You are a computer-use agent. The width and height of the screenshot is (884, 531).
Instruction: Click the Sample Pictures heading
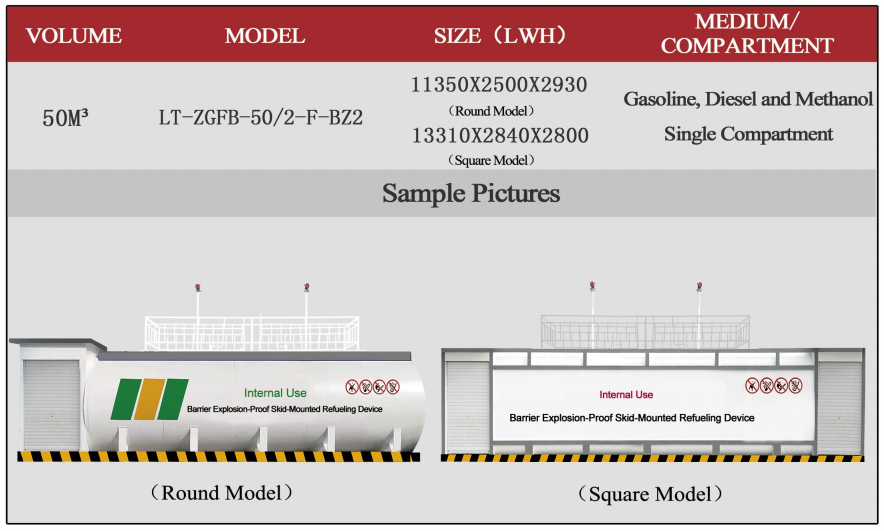471,193
